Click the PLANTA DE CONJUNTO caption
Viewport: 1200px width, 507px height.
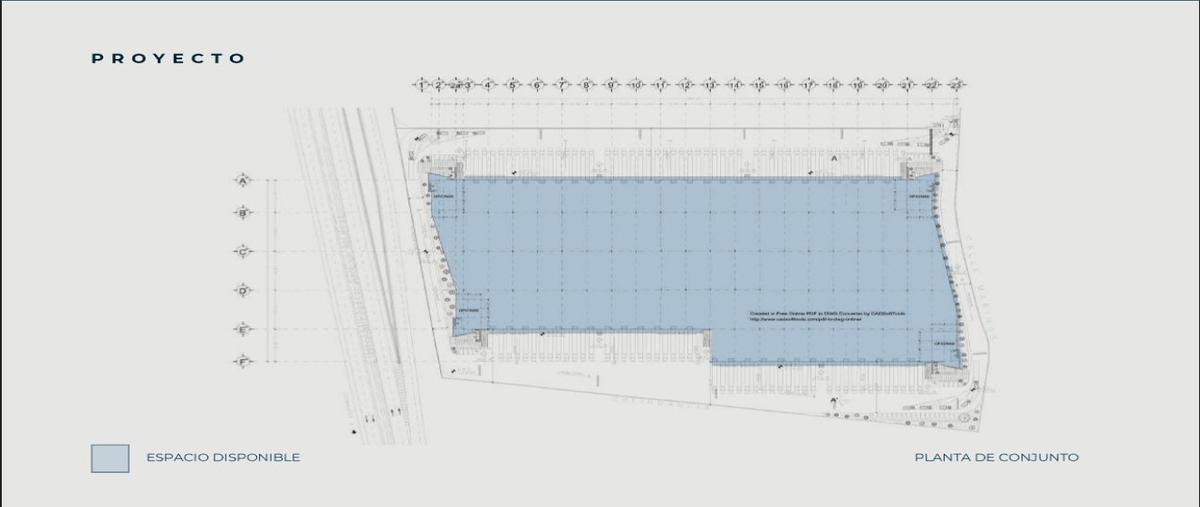pos(997,458)
